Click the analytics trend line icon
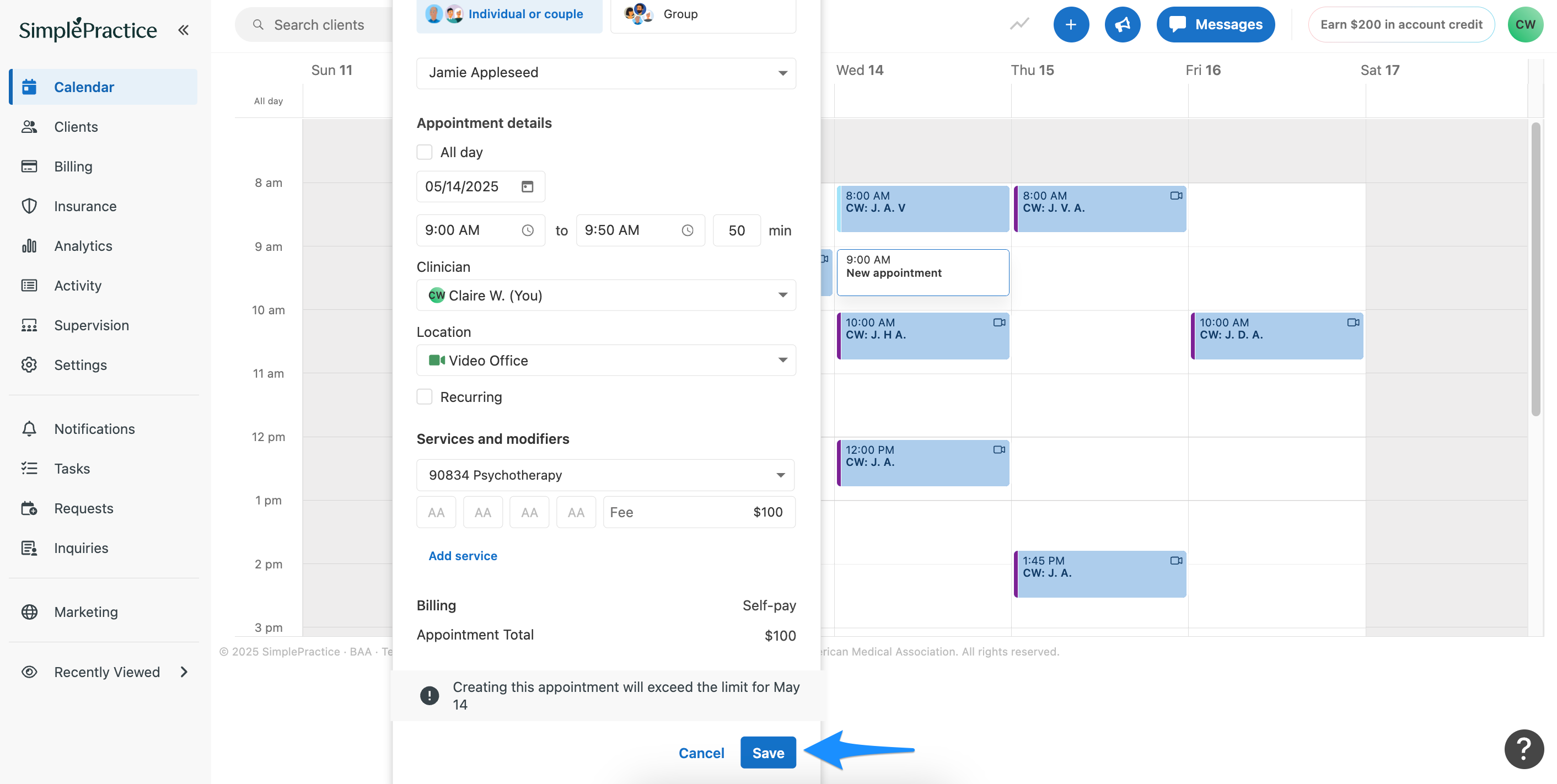Viewport: 1557px width, 784px height. click(1019, 24)
